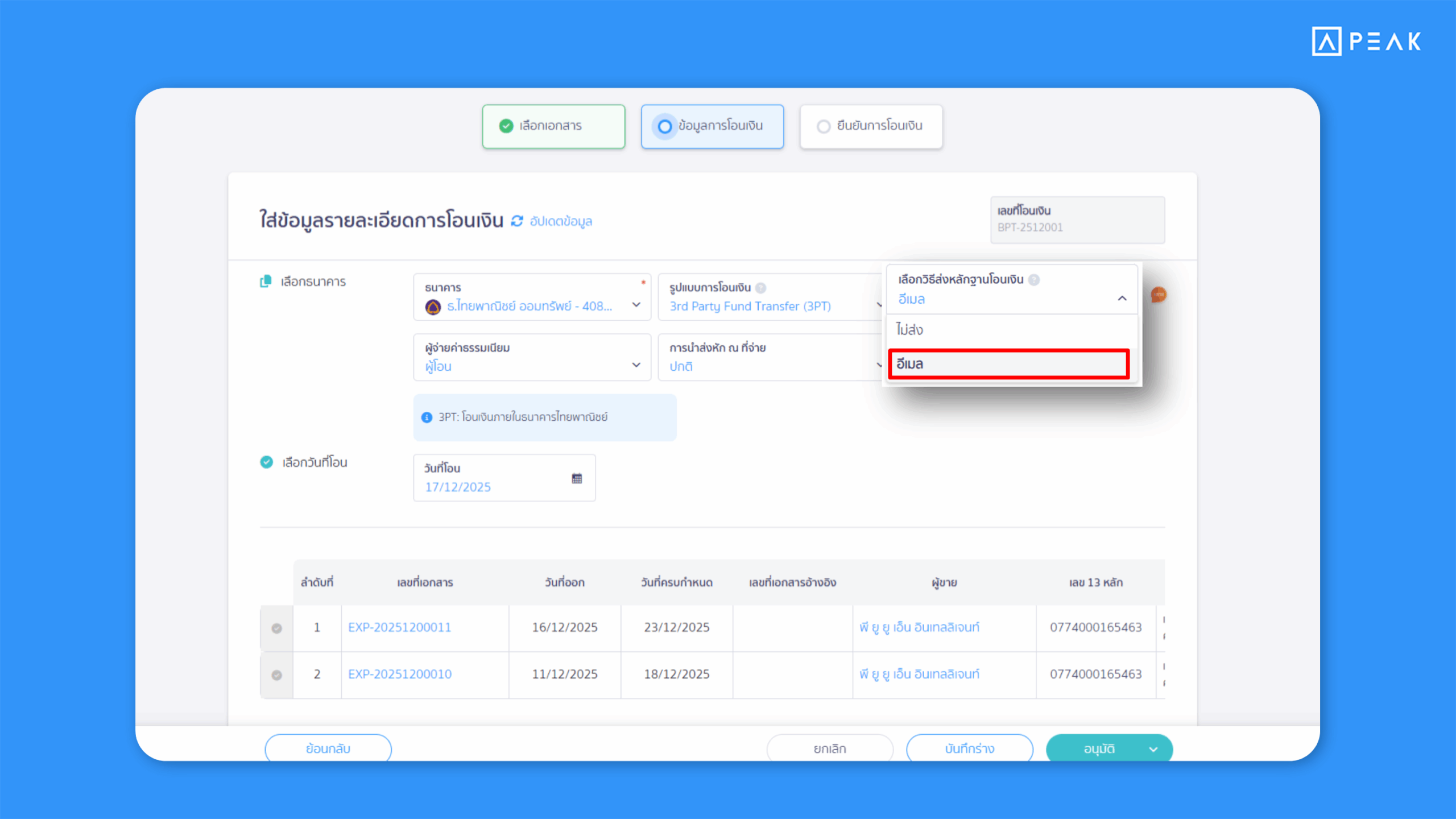Click the refresh icon beside อัปเดตข้อมูล

[x=516, y=221]
